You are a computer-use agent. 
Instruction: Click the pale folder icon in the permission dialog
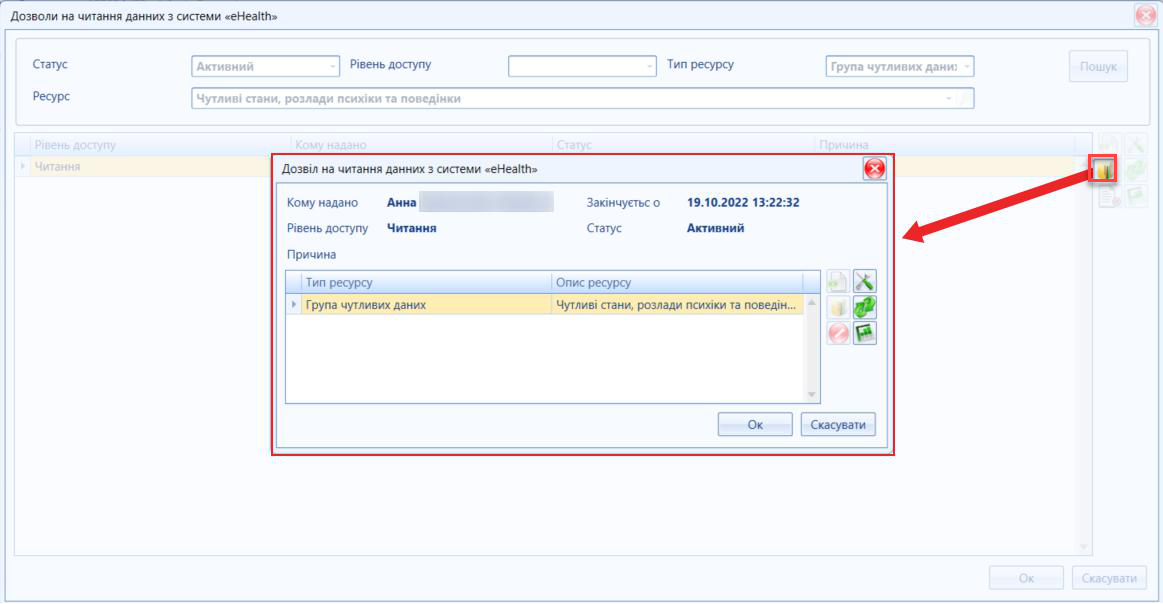(838, 307)
